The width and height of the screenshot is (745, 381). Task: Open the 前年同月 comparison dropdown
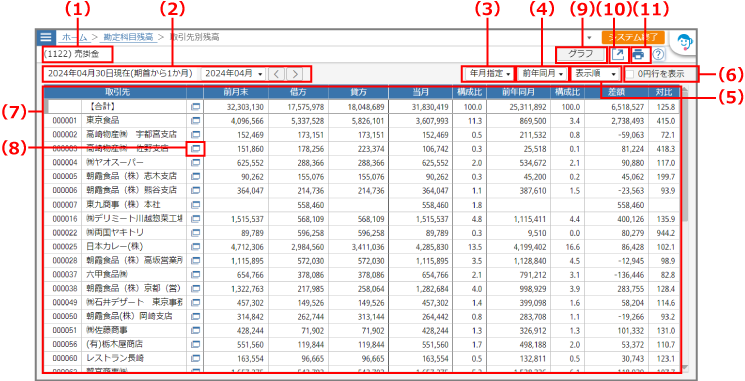coord(542,74)
